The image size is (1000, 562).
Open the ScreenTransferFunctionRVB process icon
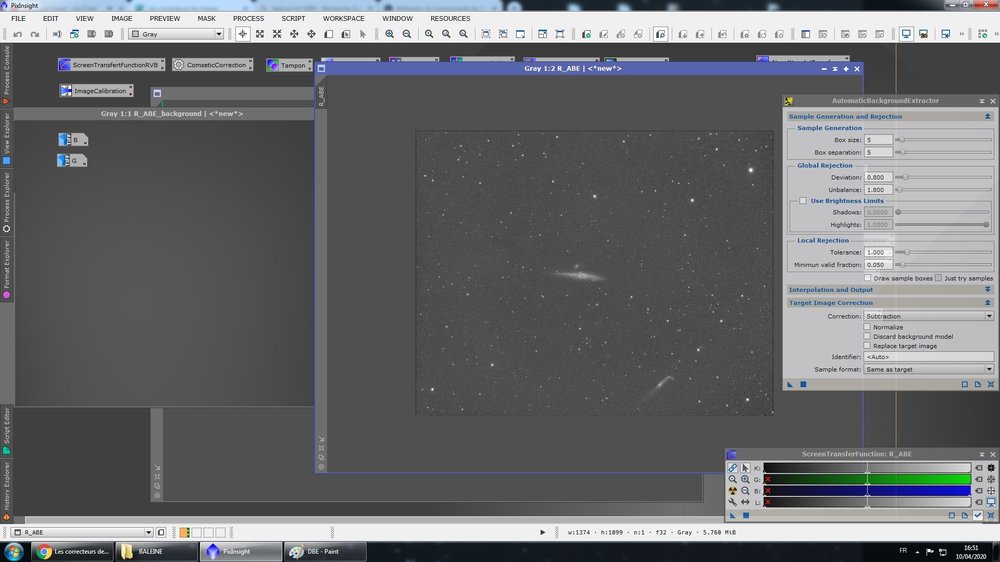pos(109,65)
